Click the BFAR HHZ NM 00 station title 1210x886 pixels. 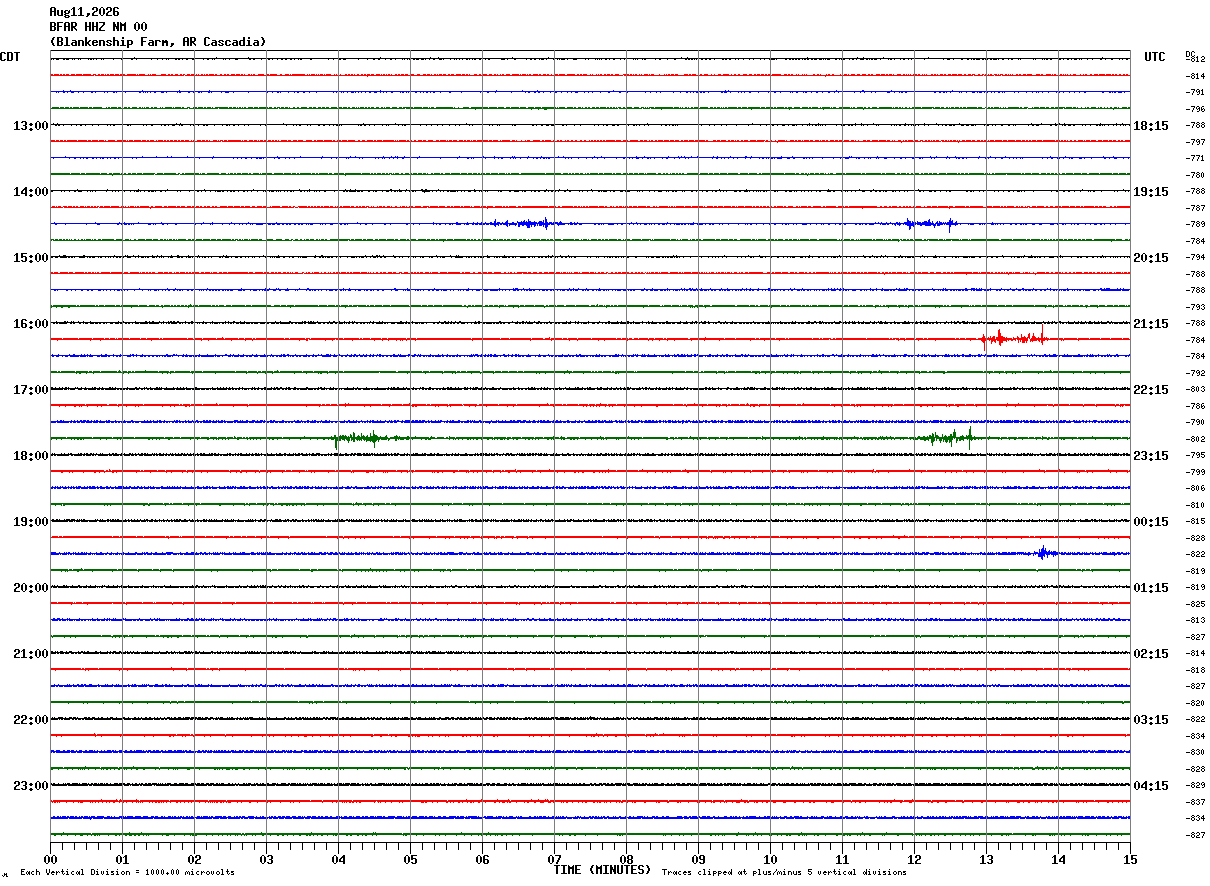coord(98,27)
